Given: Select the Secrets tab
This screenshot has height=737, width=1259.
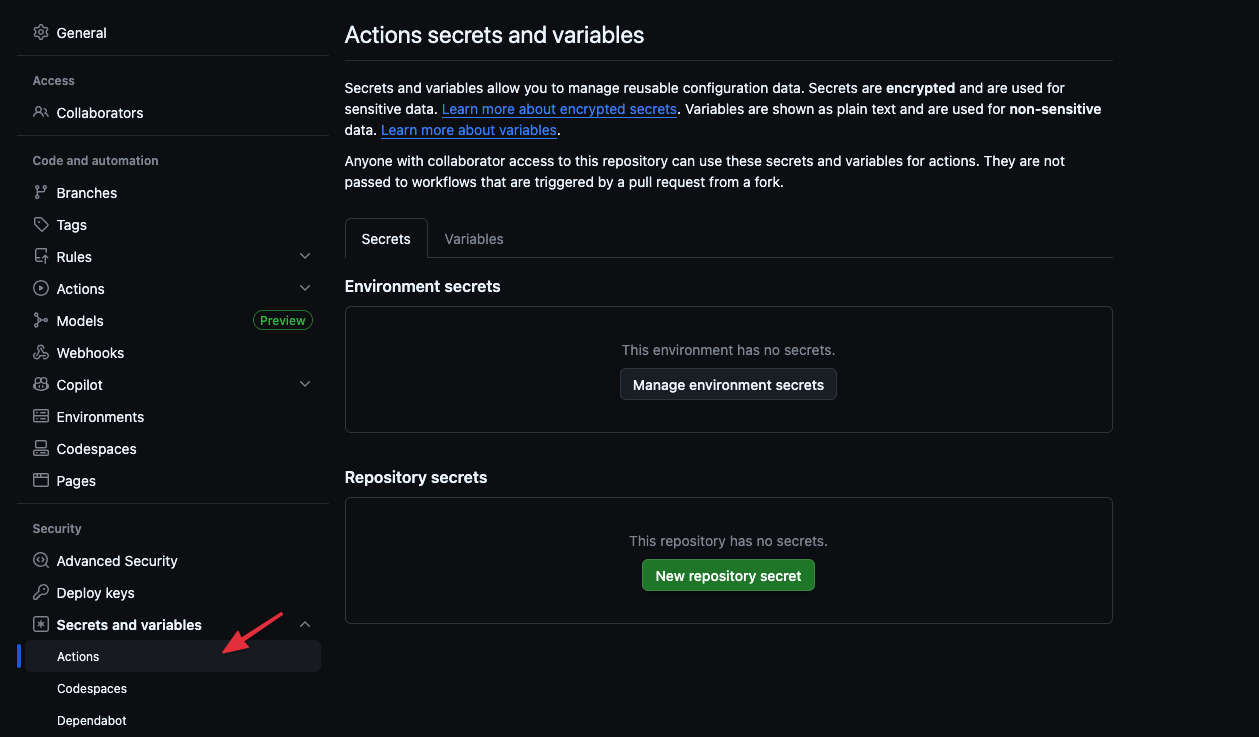Looking at the screenshot, I should pos(386,239).
